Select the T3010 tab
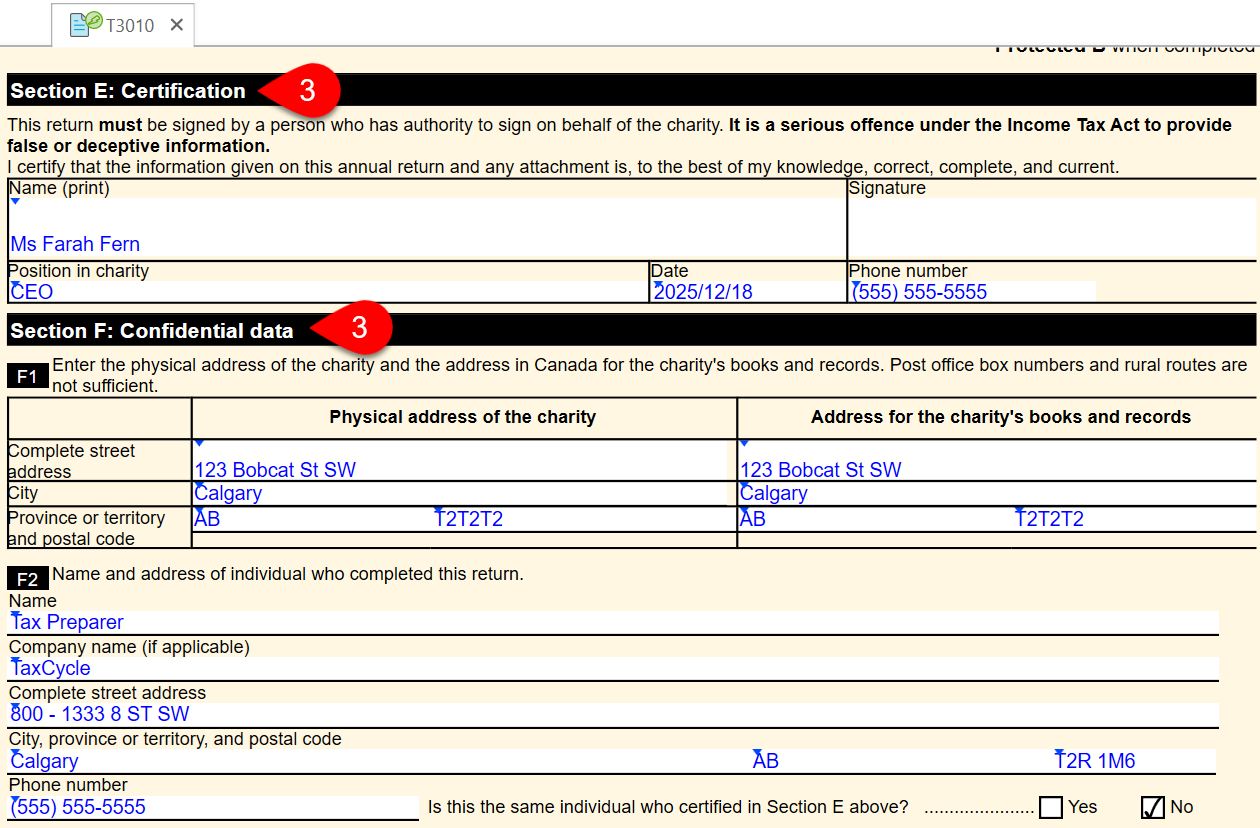1260x828 pixels. 130,25
